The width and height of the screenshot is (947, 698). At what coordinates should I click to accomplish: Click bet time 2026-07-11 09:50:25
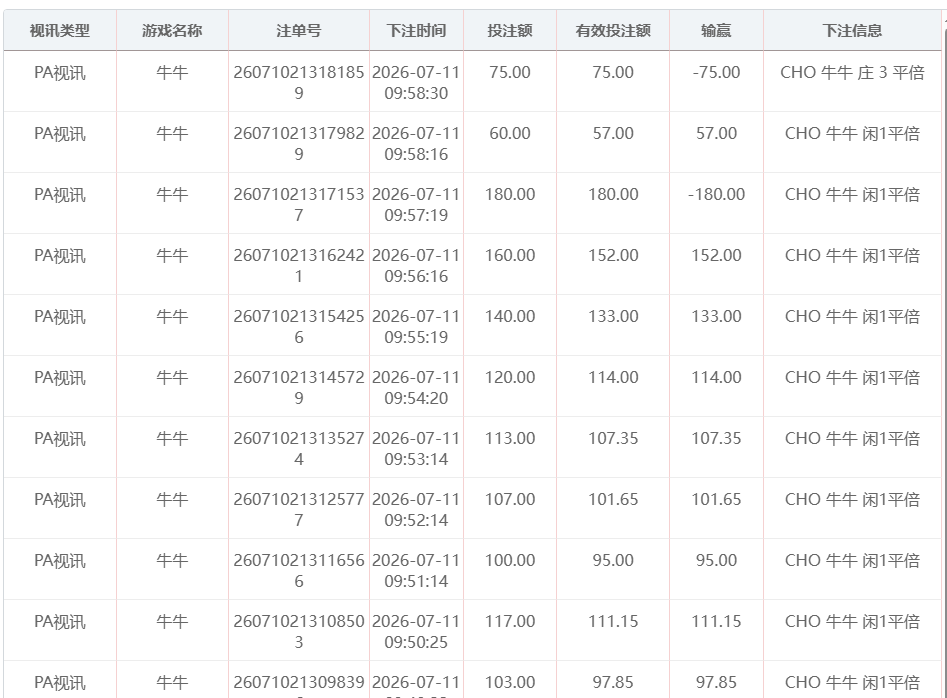coord(416,632)
